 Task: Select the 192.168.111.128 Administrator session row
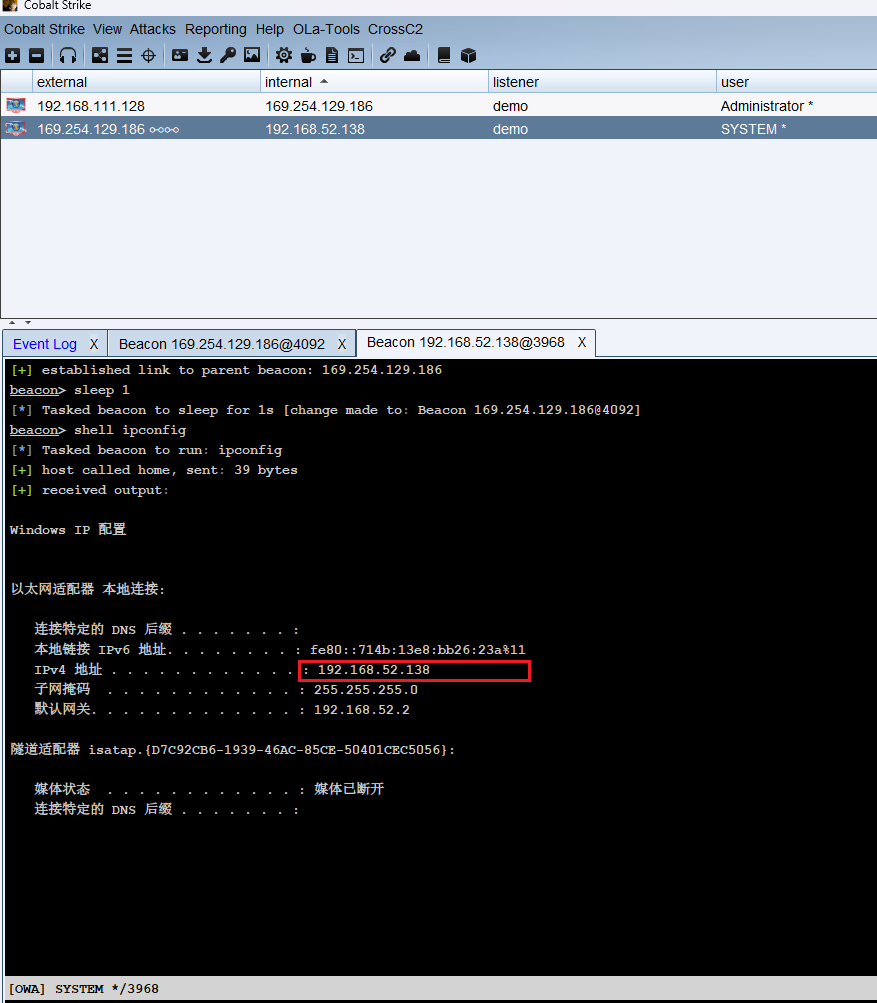click(x=300, y=106)
